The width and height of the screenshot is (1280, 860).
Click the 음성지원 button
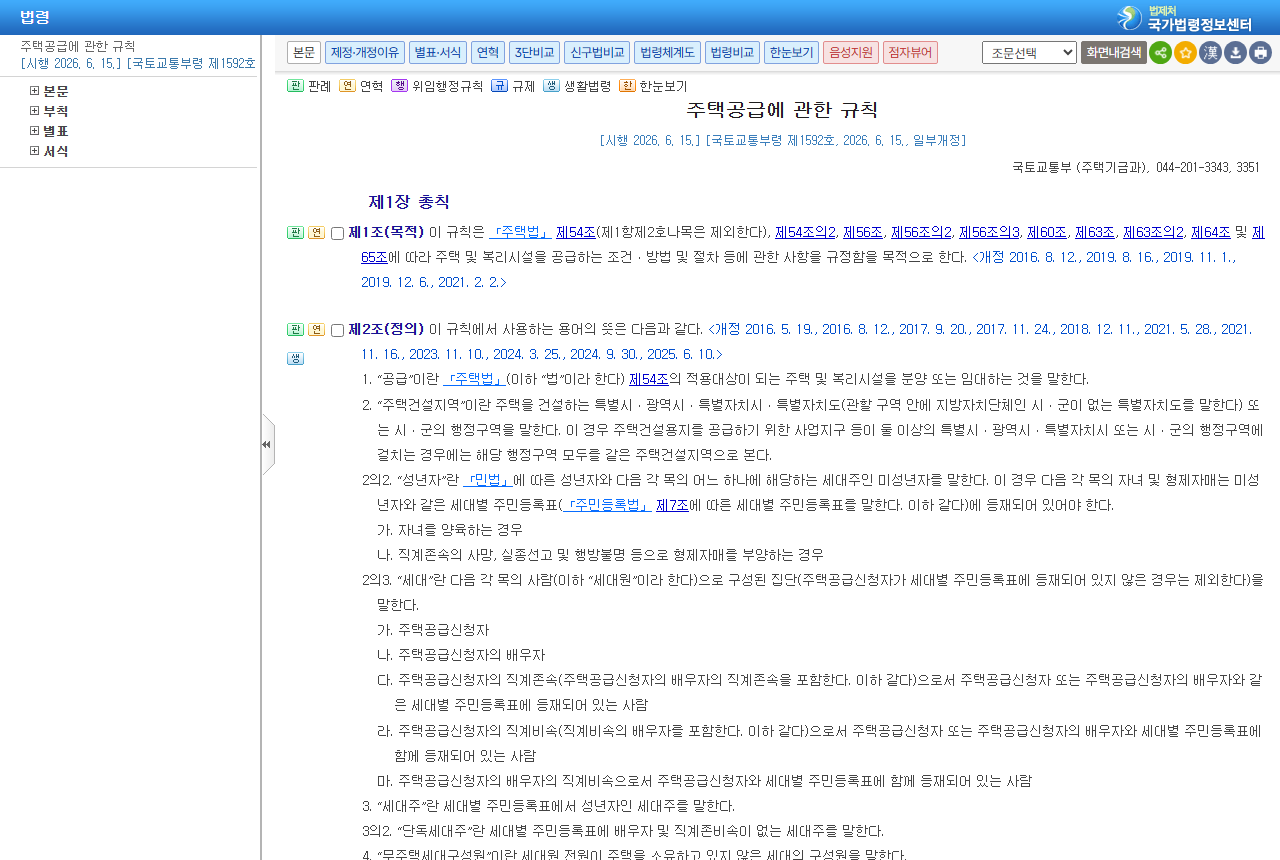851,53
